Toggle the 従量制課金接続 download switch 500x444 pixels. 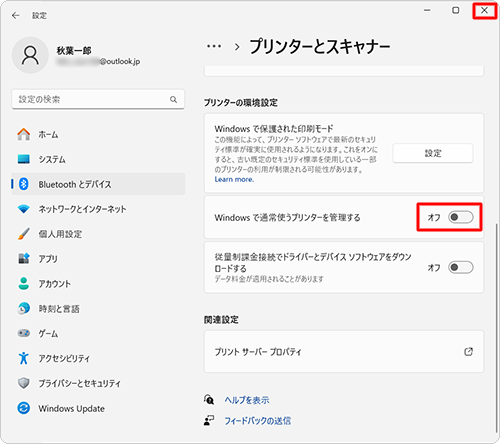[461, 267]
